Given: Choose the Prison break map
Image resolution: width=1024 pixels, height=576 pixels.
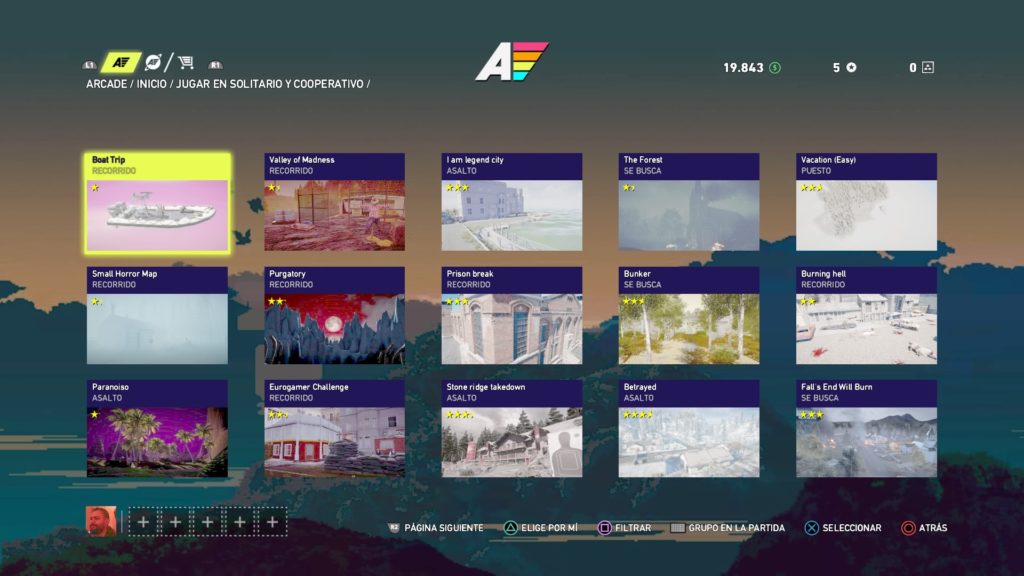Looking at the screenshot, I should click(x=511, y=315).
